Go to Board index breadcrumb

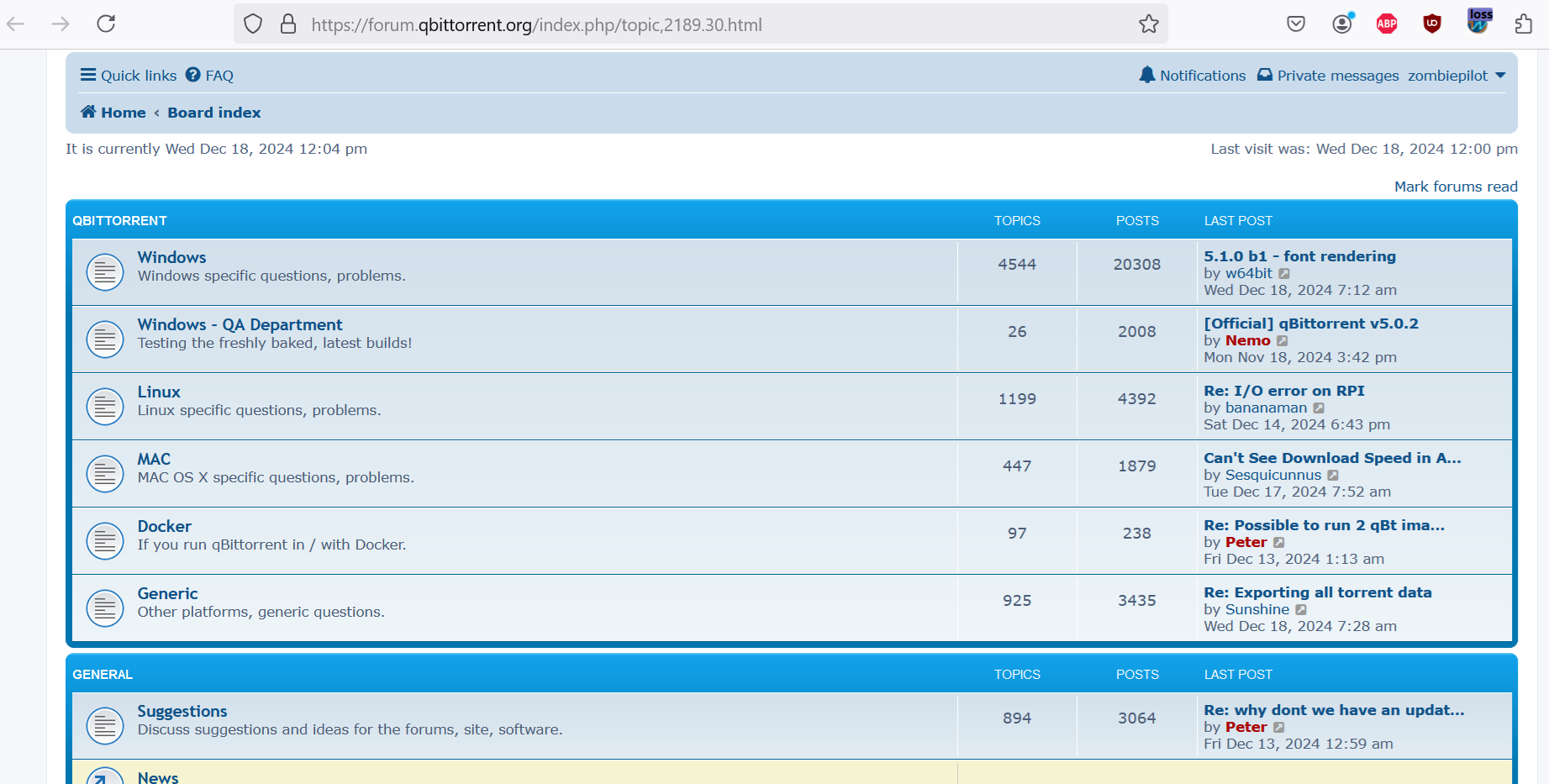coord(214,113)
